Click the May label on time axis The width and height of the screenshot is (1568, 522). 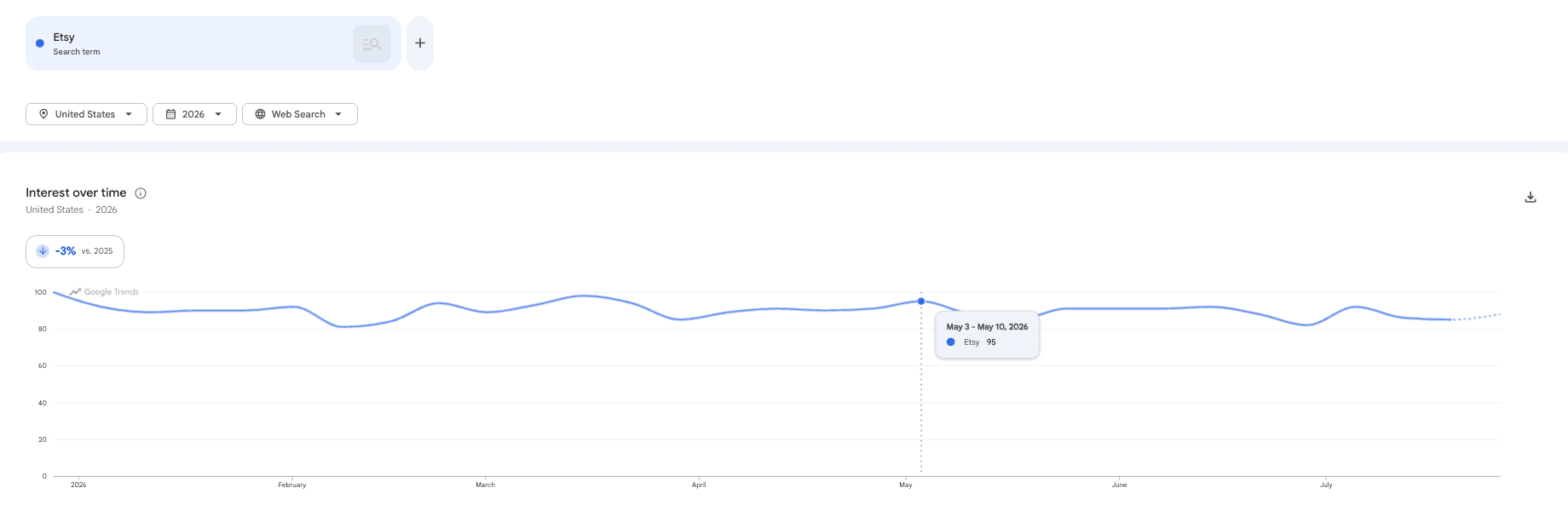[x=906, y=485]
